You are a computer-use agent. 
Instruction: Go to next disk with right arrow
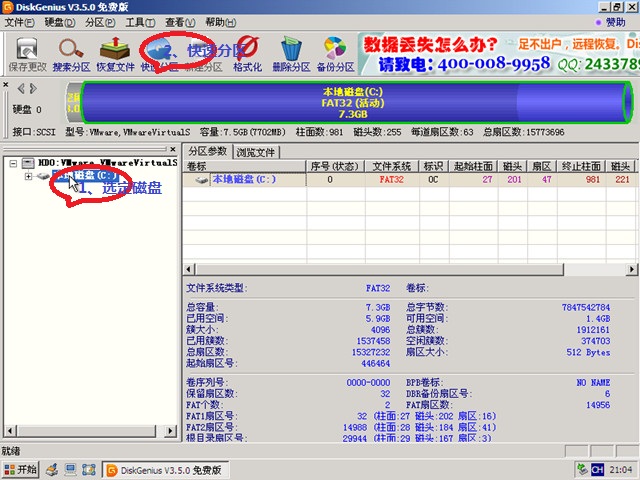[x=33, y=89]
